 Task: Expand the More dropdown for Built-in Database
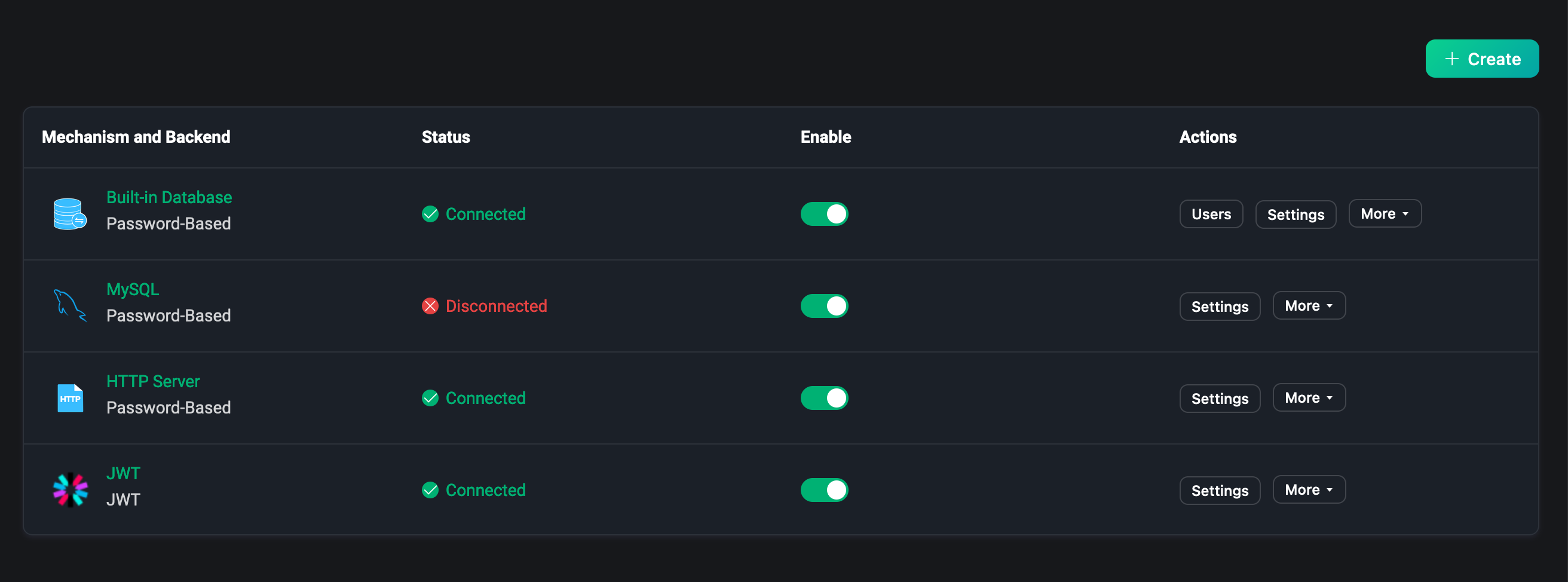tap(1385, 214)
